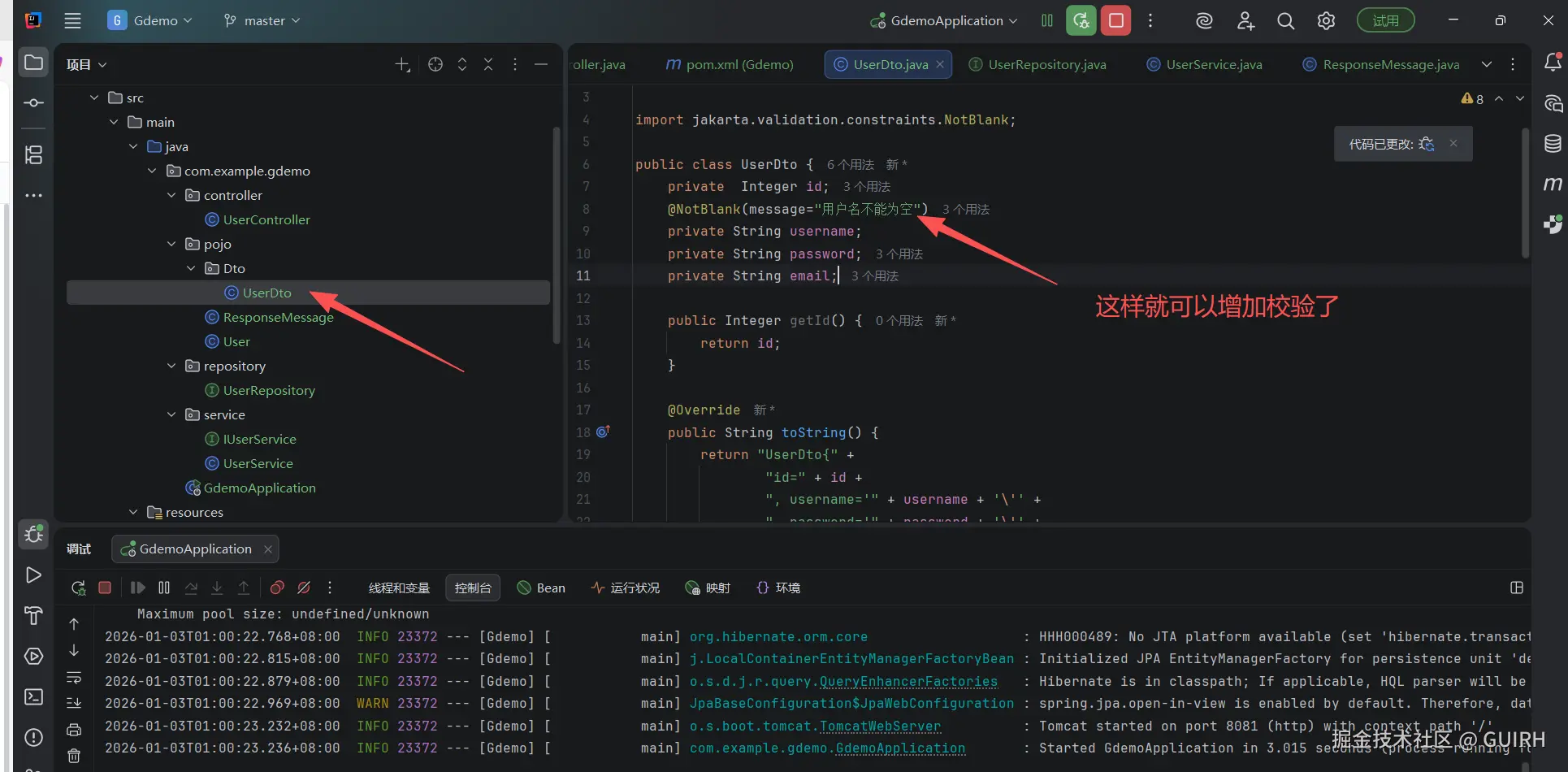Open the main hamburger menu
The height and width of the screenshot is (772, 1568).
pos(73,20)
